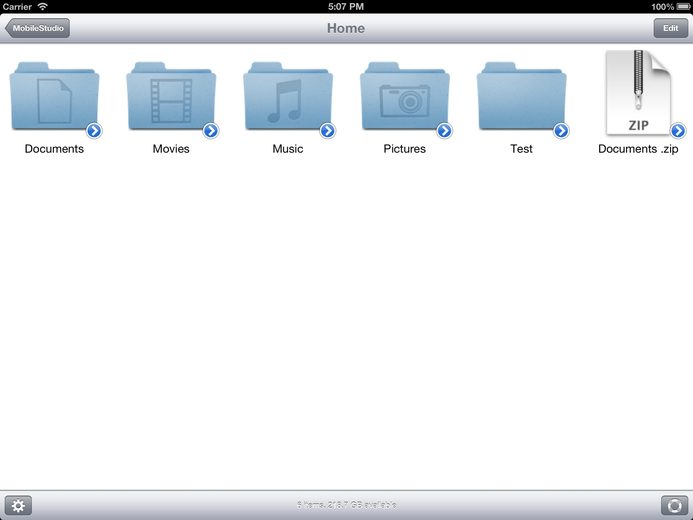Tap the Home title in navigation bar
The image size is (693, 520).
pyautogui.click(x=346, y=28)
